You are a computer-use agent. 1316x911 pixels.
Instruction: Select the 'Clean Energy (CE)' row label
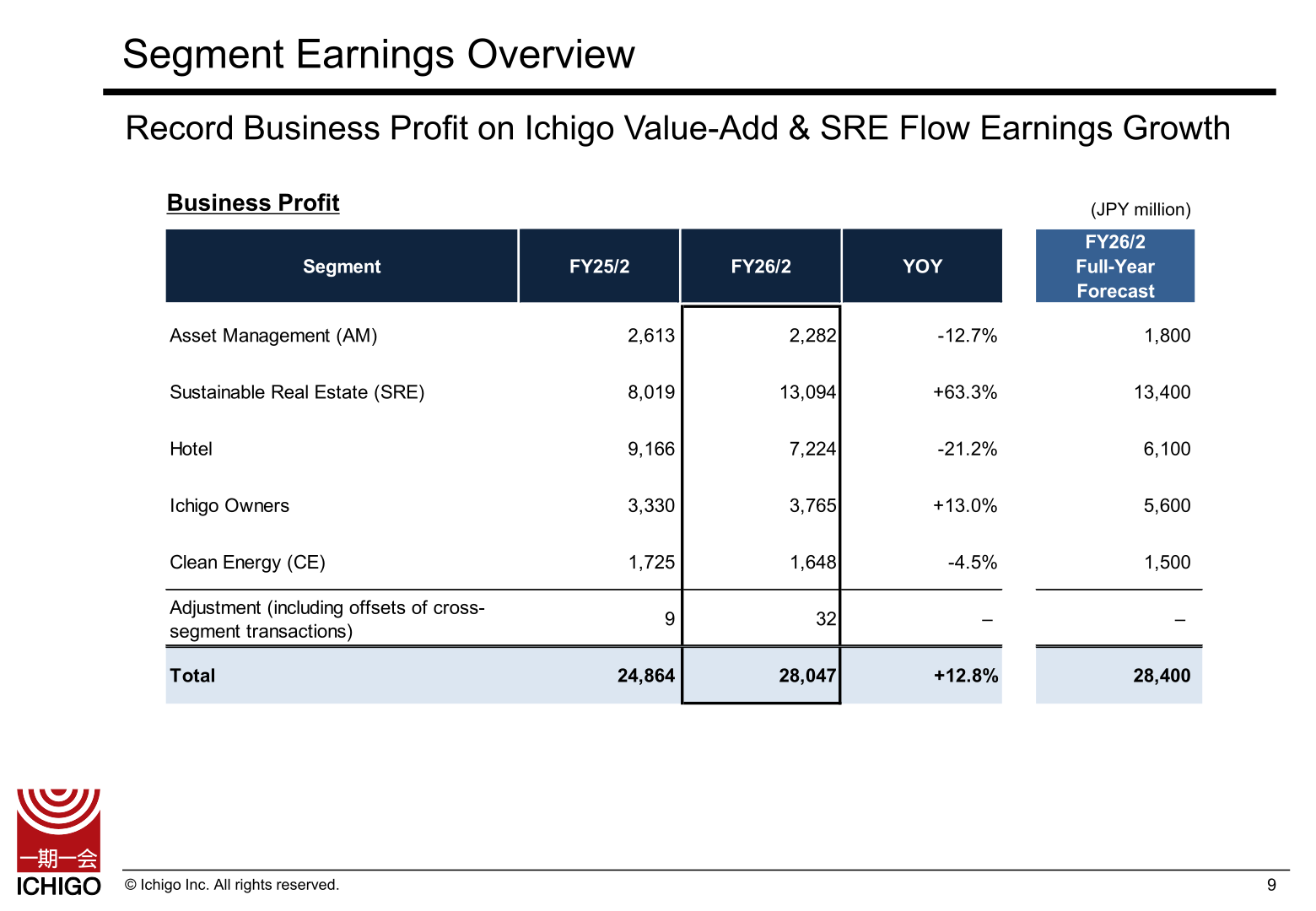(x=247, y=562)
